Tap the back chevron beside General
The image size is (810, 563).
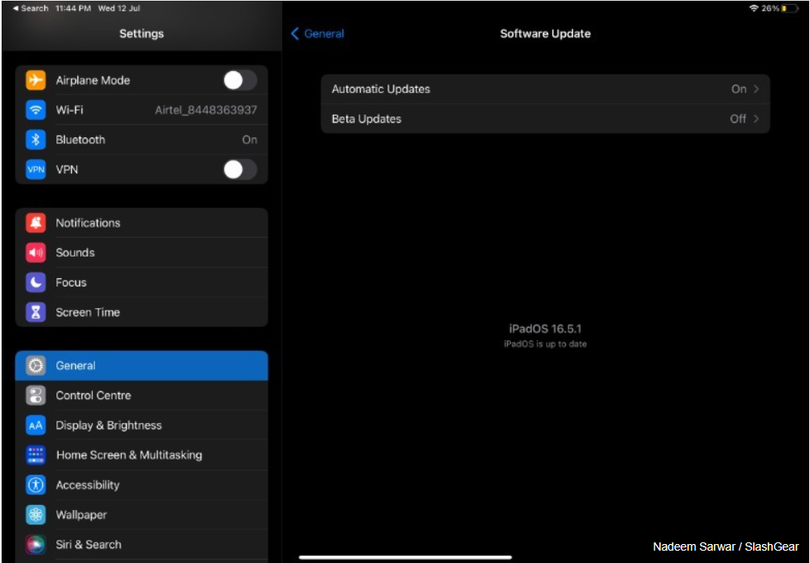(295, 34)
